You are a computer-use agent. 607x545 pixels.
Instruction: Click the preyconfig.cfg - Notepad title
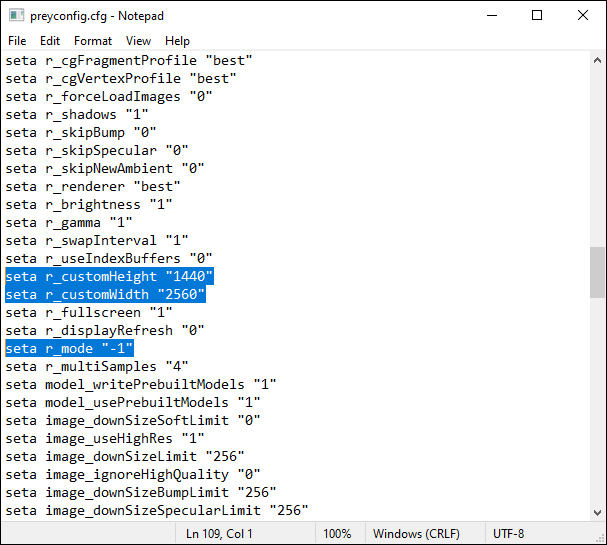[97, 16]
